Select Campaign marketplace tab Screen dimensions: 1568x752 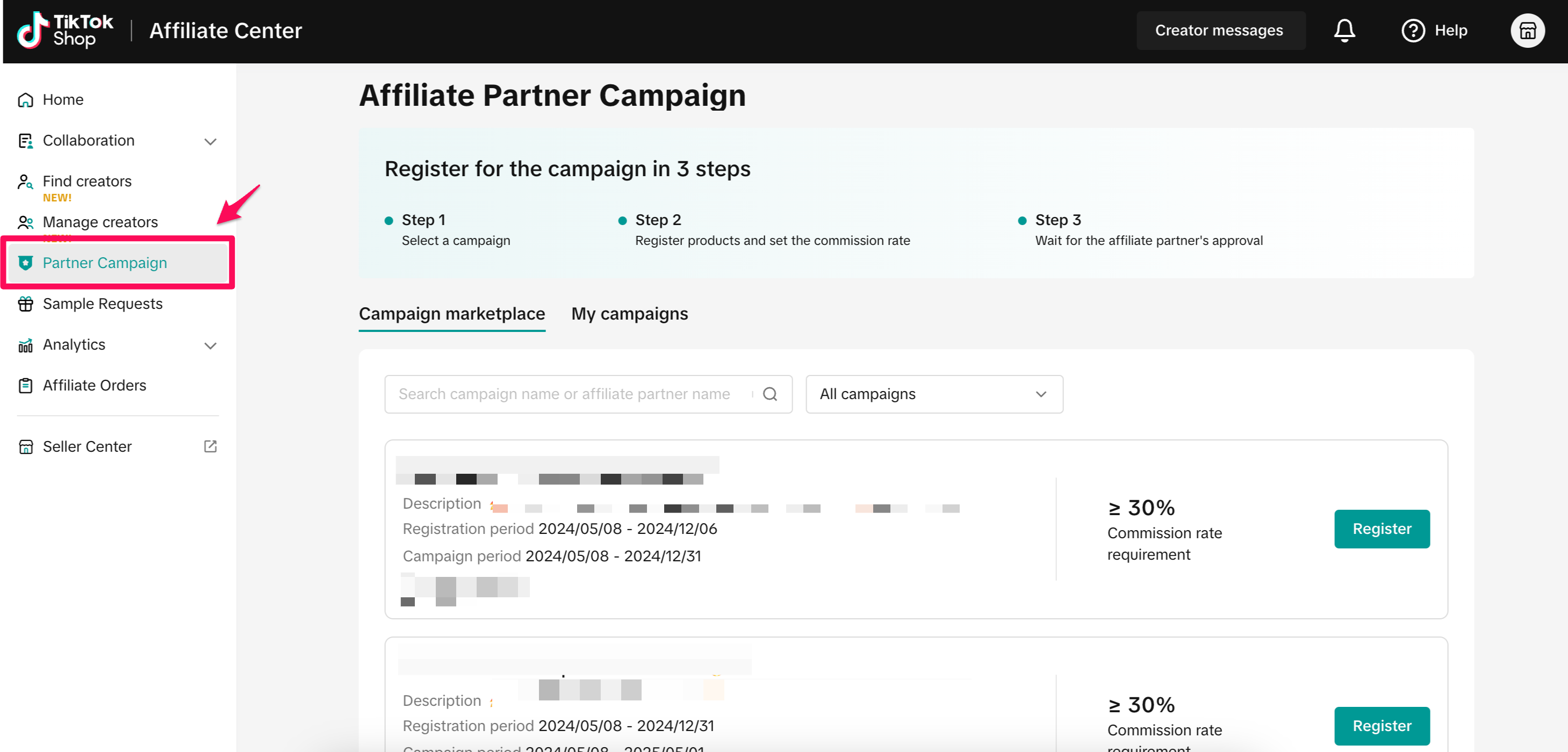(x=452, y=314)
